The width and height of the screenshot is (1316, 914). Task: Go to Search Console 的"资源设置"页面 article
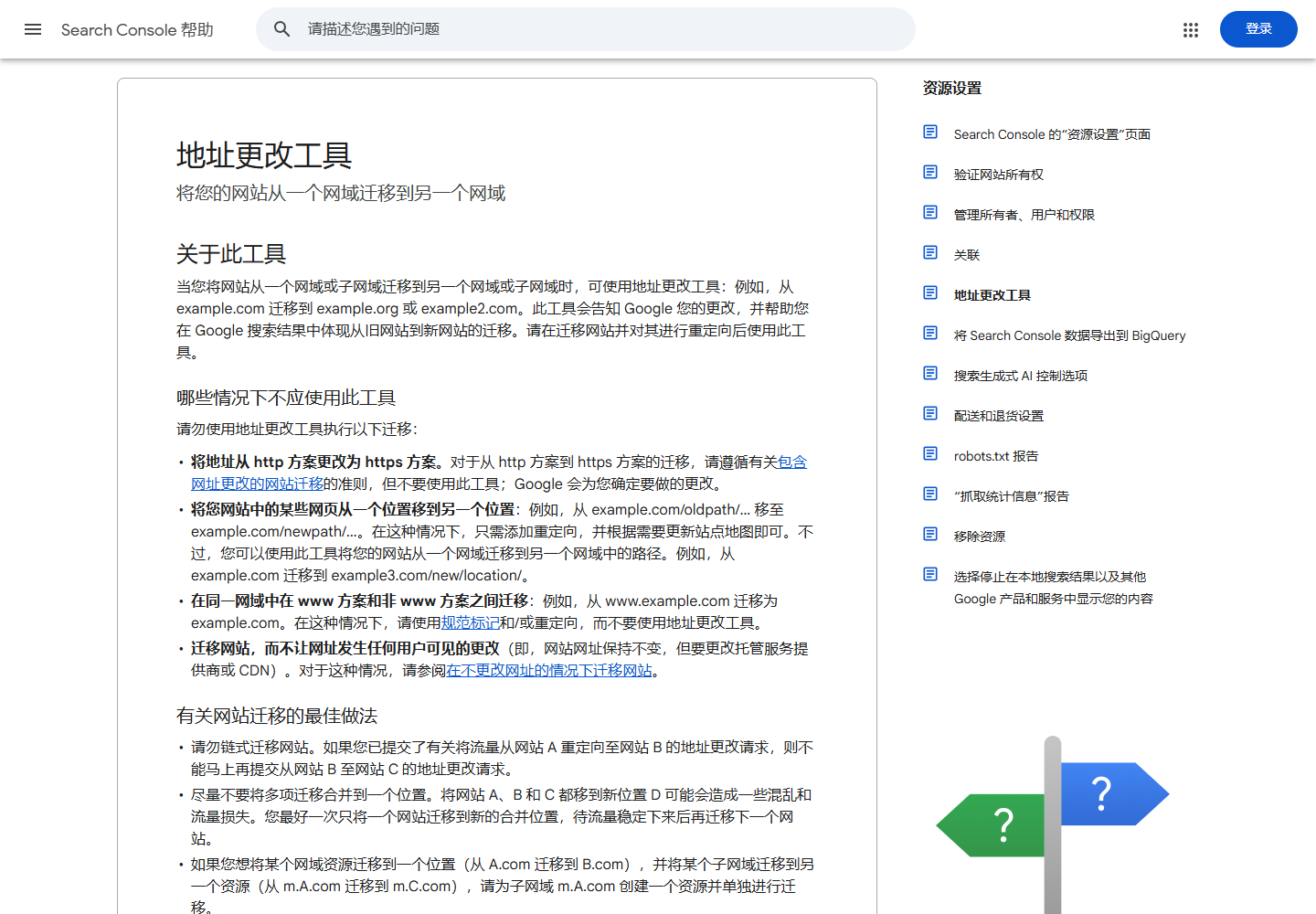pos(1052,134)
